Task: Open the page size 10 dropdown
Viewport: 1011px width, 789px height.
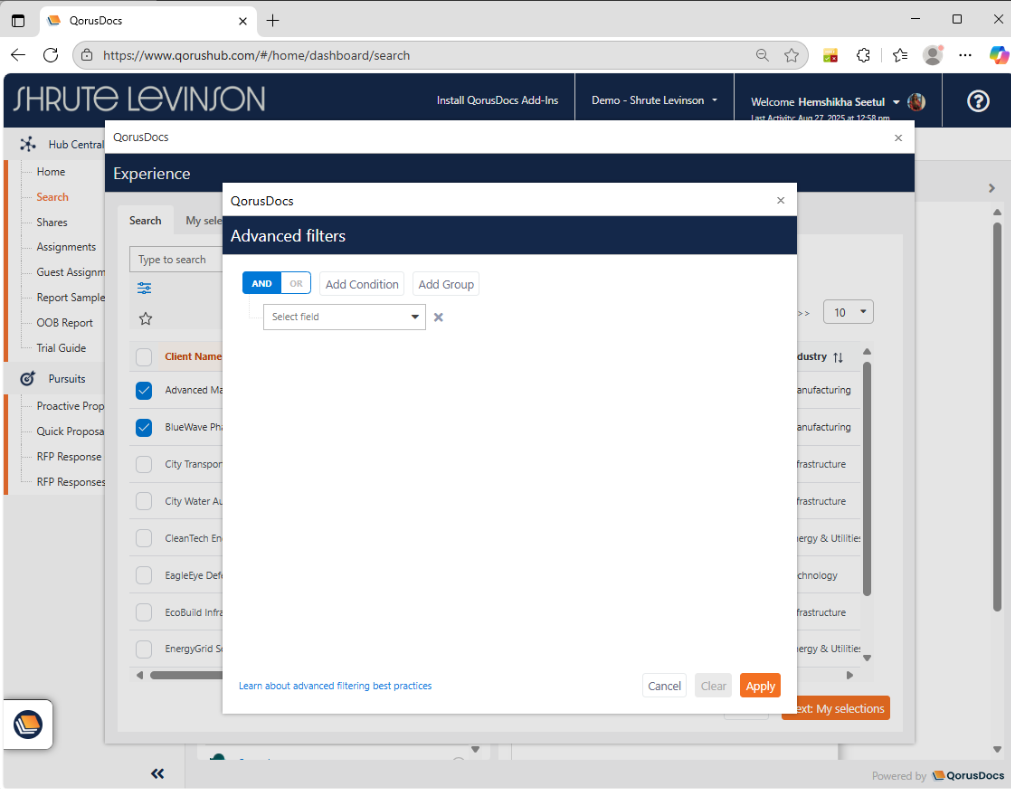Action: pos(848,312)
